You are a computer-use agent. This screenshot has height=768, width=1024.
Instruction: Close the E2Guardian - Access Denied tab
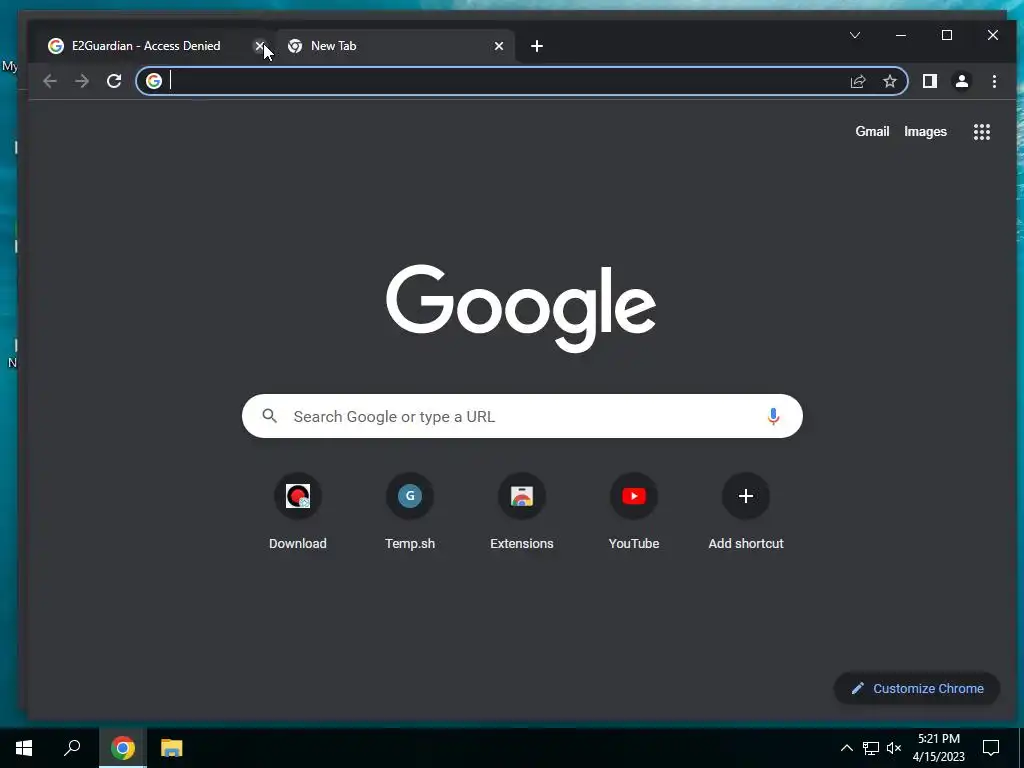tap(259, 46)
